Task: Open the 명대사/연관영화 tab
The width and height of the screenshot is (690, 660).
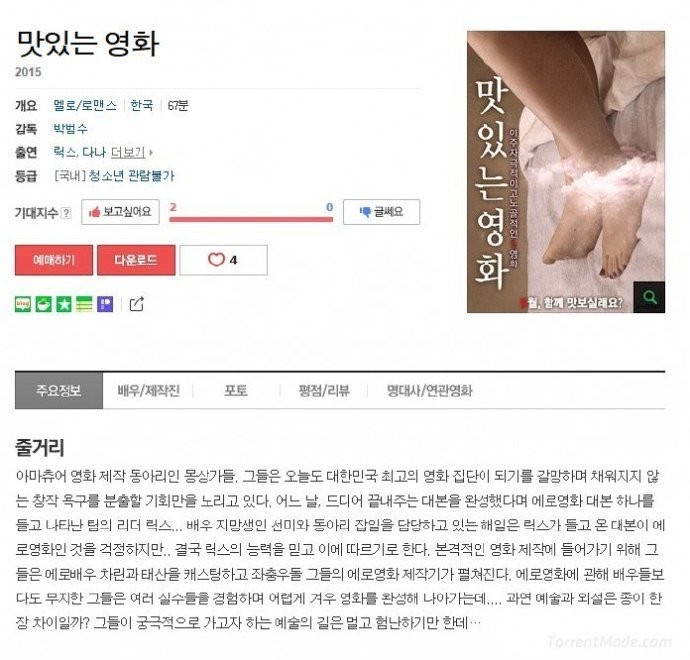Action: pyautogui.click(x=429, y=391)
